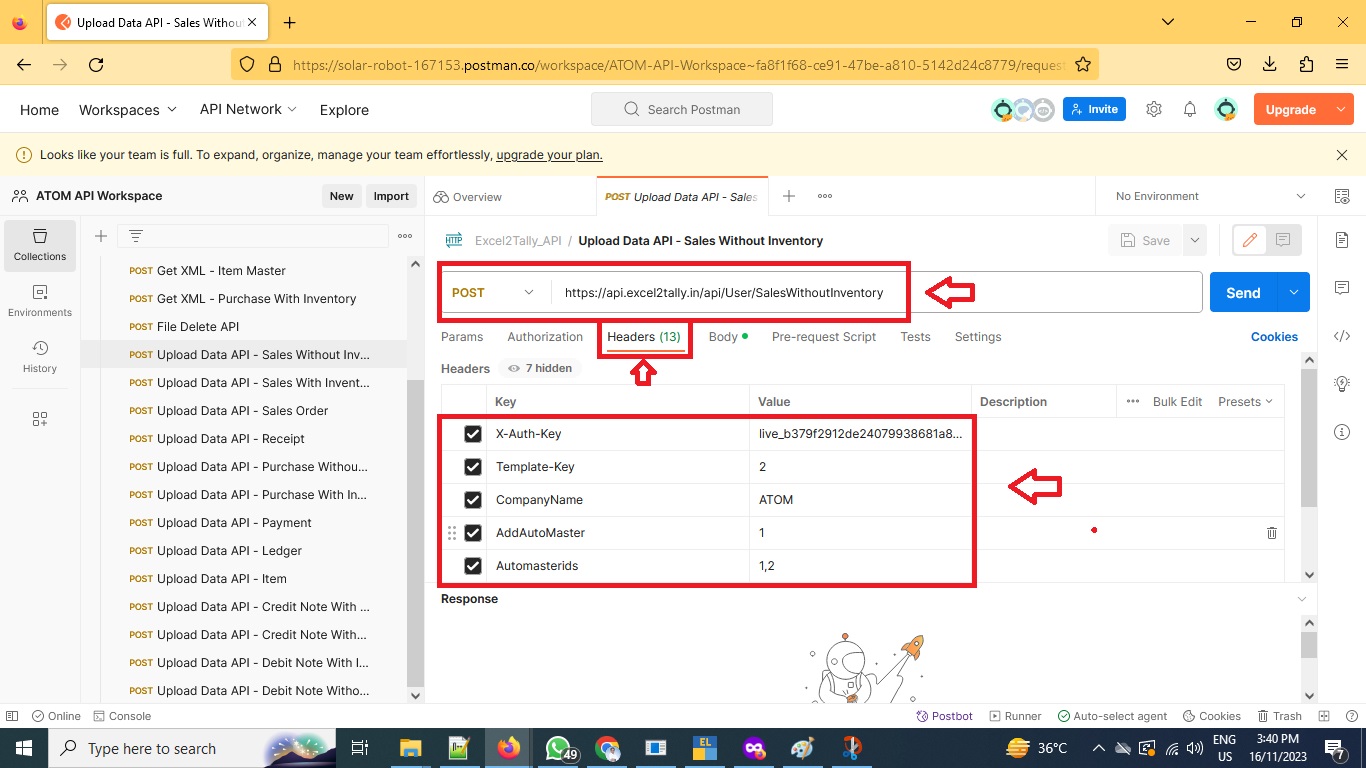Expand the Workspaces menu

click(x=128, y=109)
